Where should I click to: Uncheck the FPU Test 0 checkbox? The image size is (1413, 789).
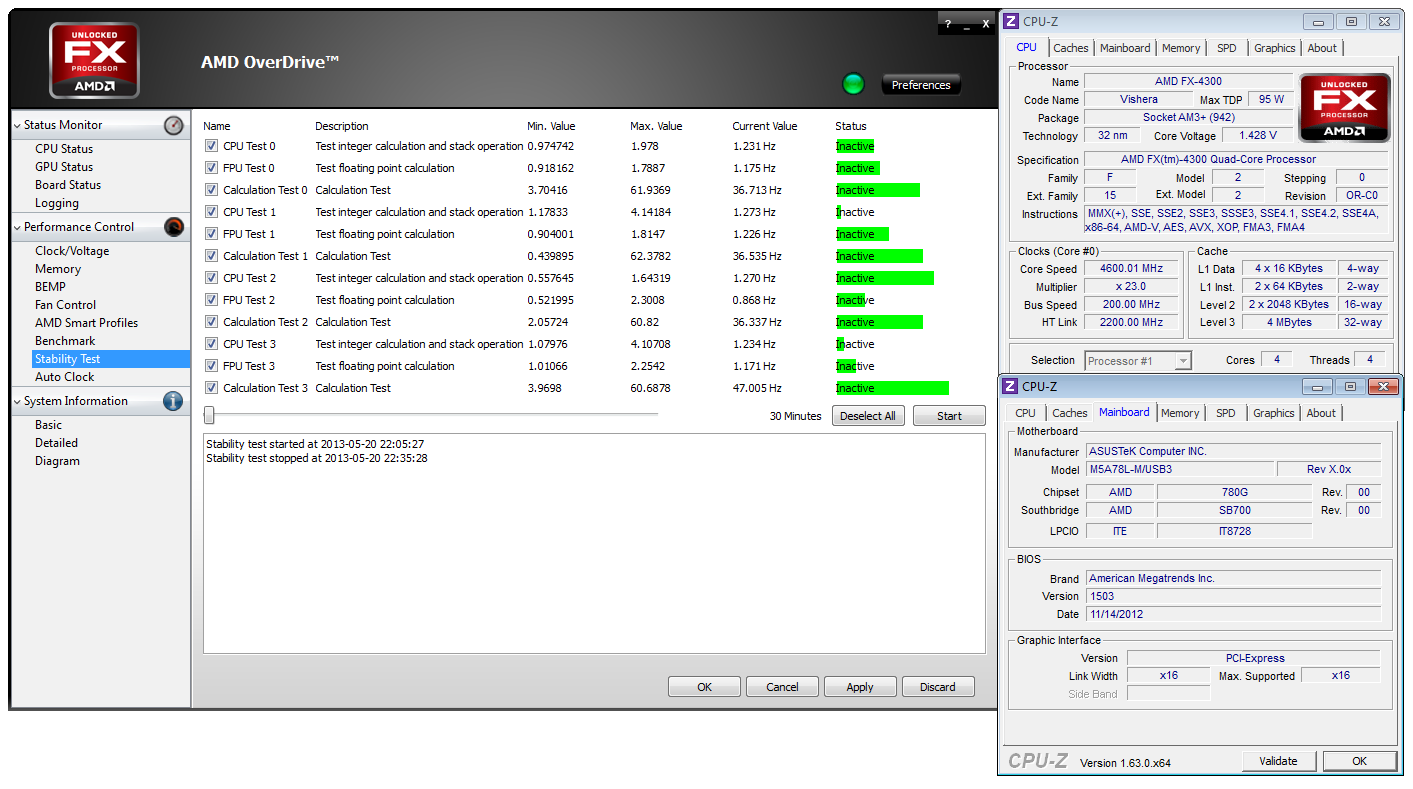211,168
